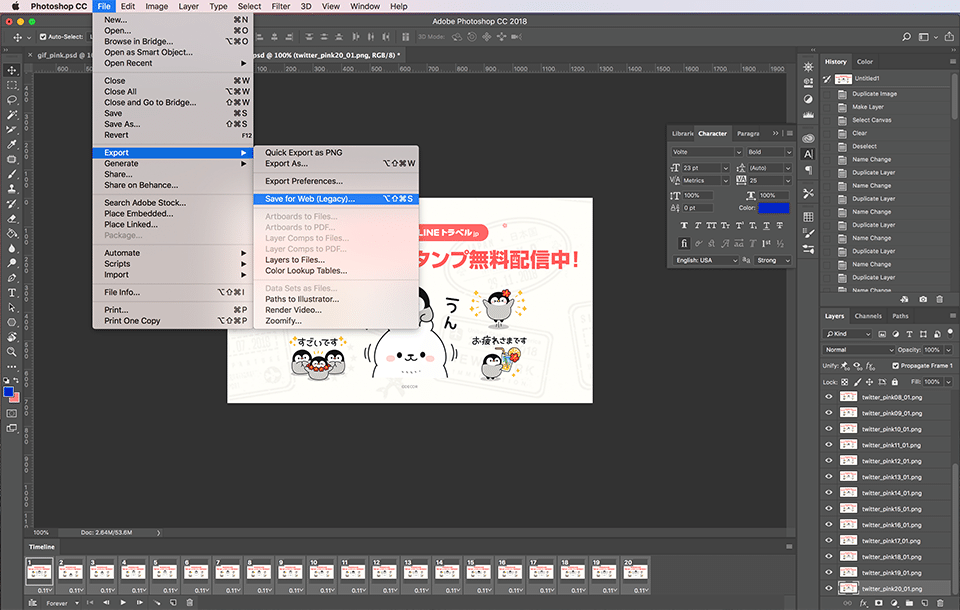The image size is (960, 610).
Task: Select the Paint Bucket tool
Action: (12, 233)
